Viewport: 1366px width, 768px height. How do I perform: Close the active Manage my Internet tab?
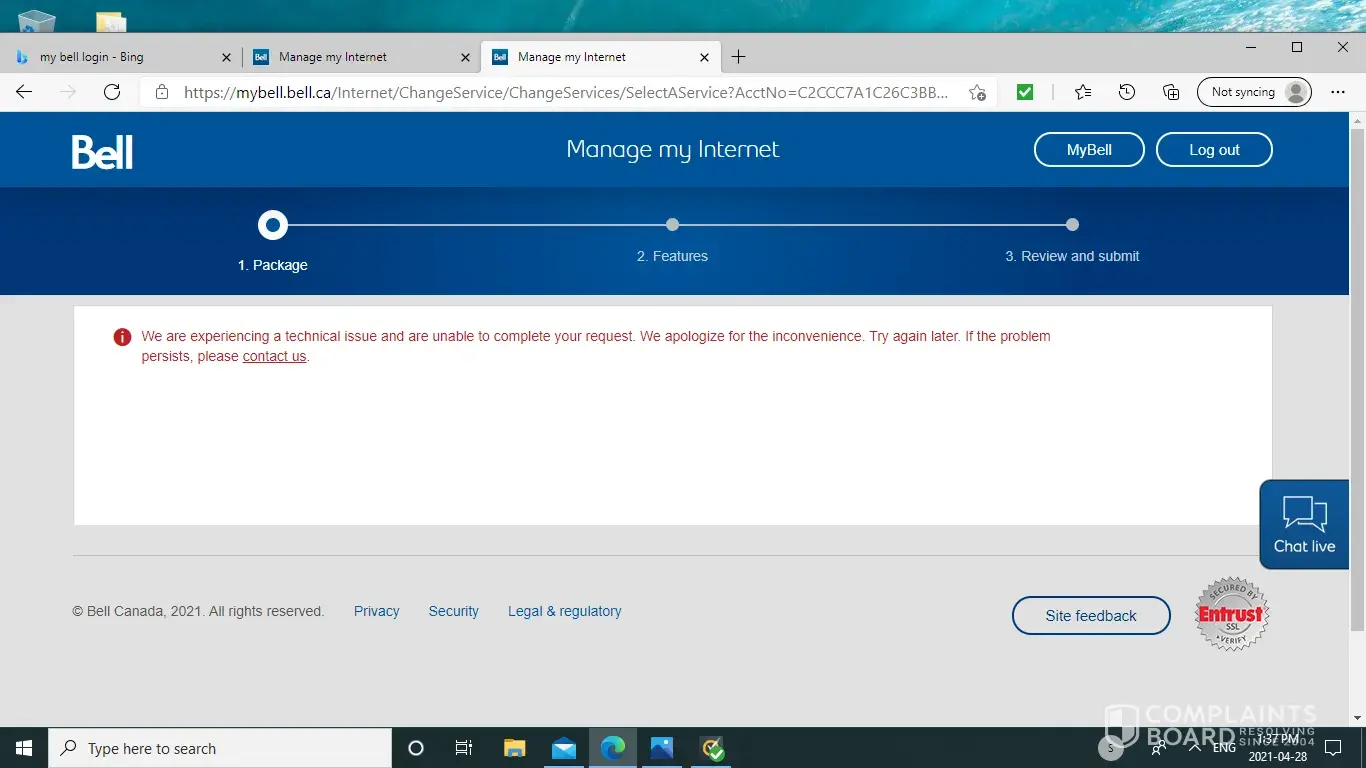tap(704, 57)
